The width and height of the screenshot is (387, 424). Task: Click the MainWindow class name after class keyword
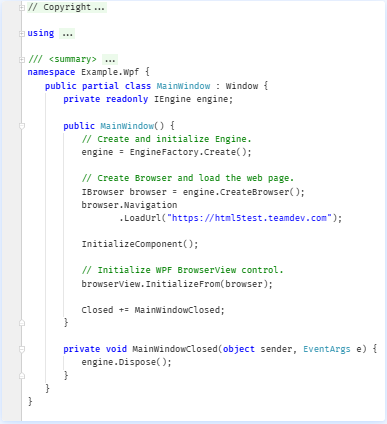pyautogui.click(x=183, y=86)
